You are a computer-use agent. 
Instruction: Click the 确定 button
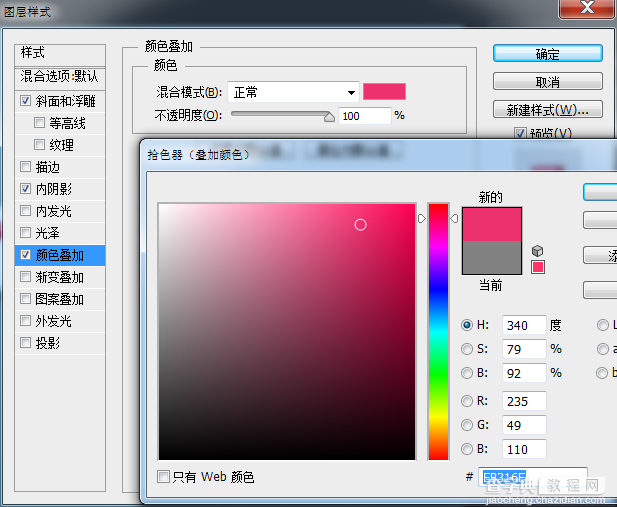548,54
